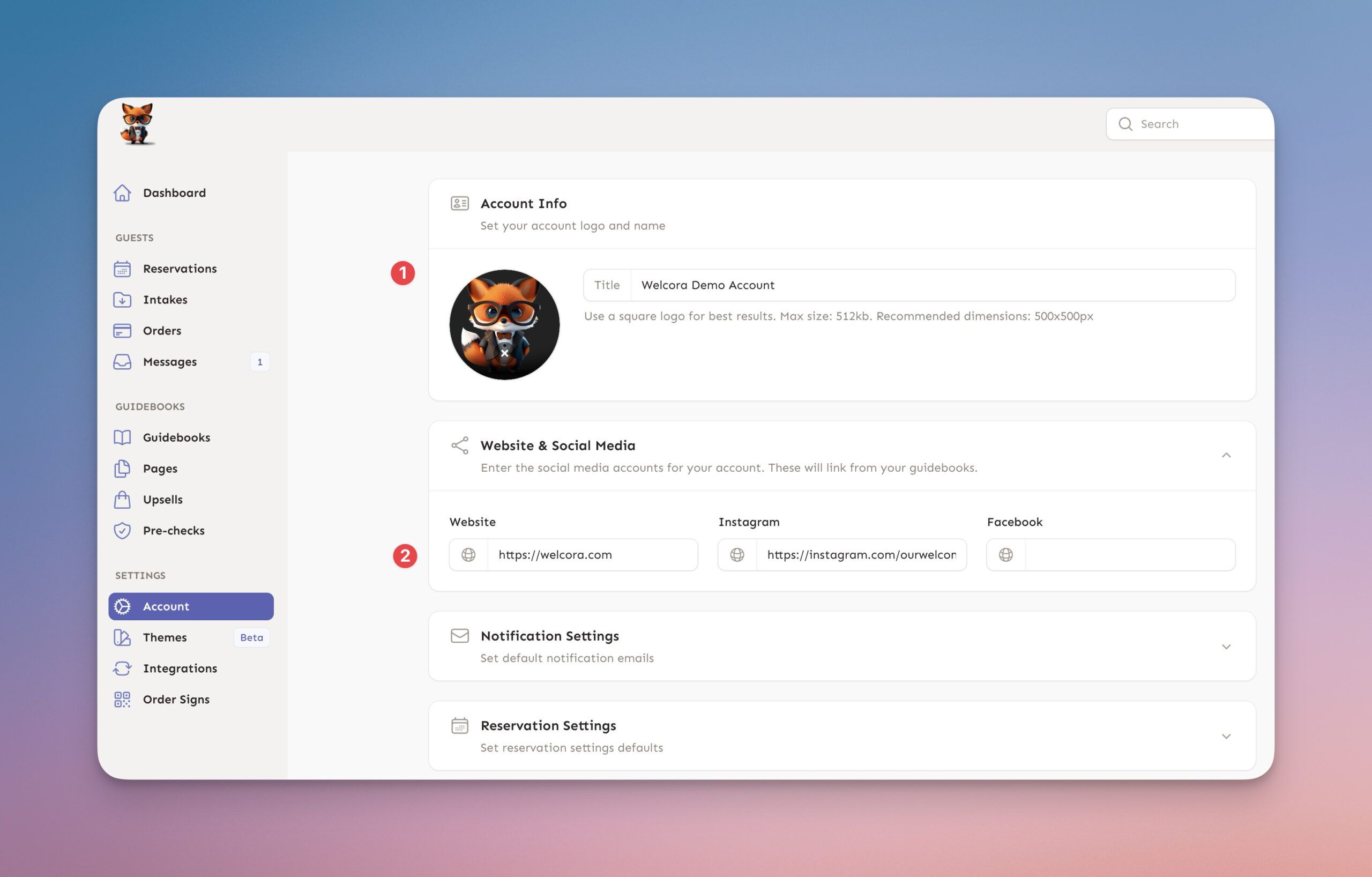Open the Integrations settings page

[x=180, y=668]
